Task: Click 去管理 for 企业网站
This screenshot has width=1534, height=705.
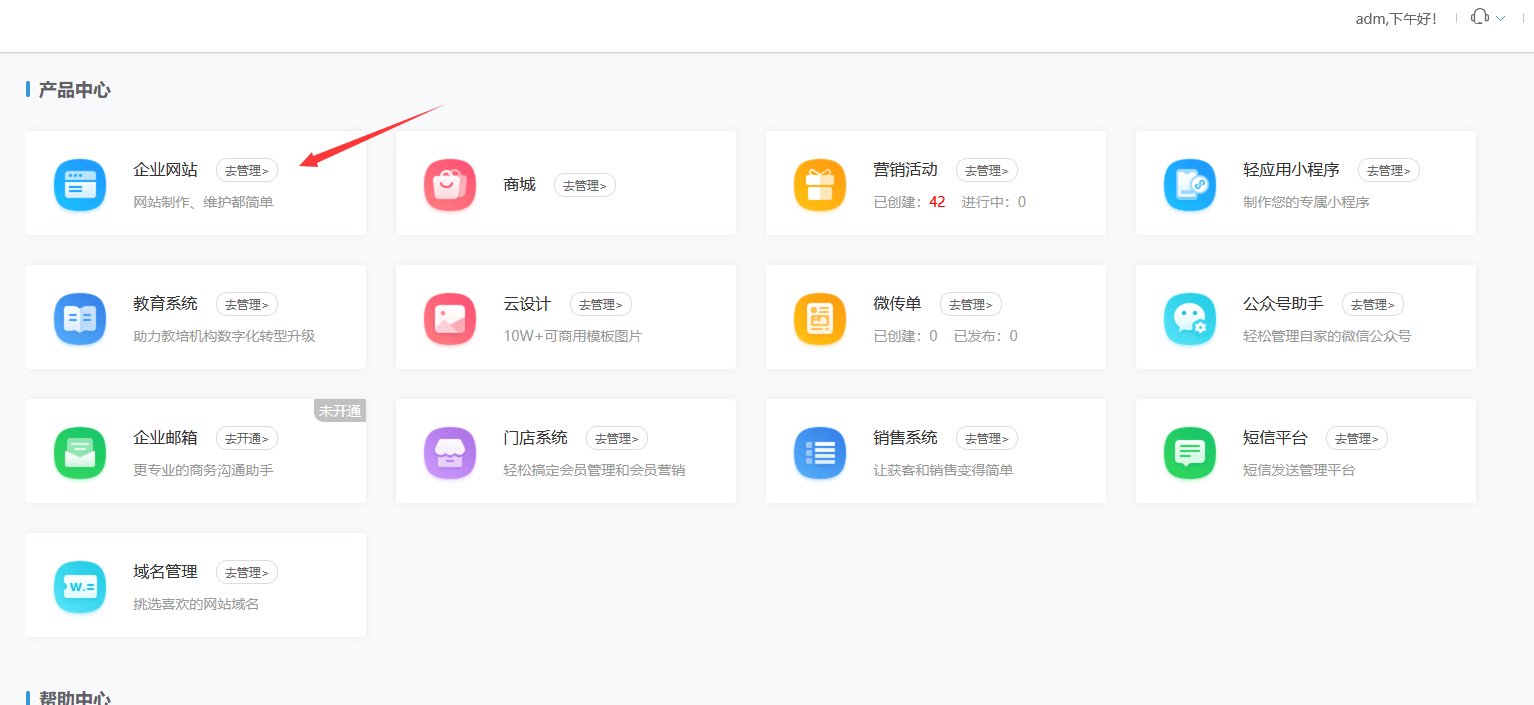Action: coord(246,170)
